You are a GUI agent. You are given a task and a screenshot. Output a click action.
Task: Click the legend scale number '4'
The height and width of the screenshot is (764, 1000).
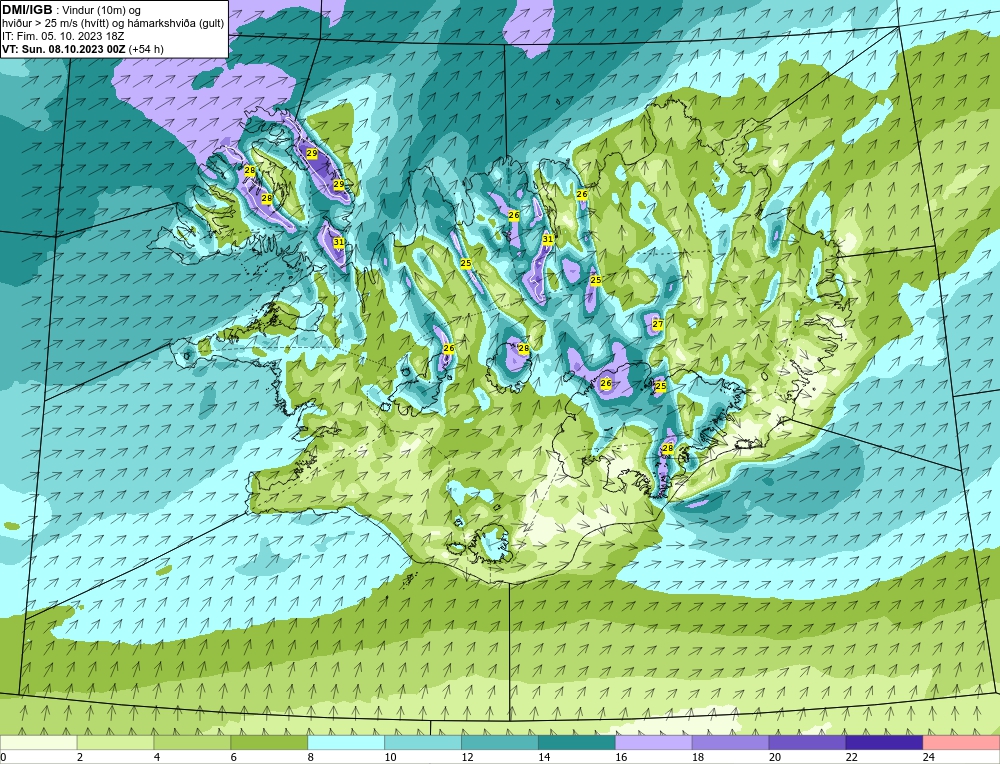157,757
